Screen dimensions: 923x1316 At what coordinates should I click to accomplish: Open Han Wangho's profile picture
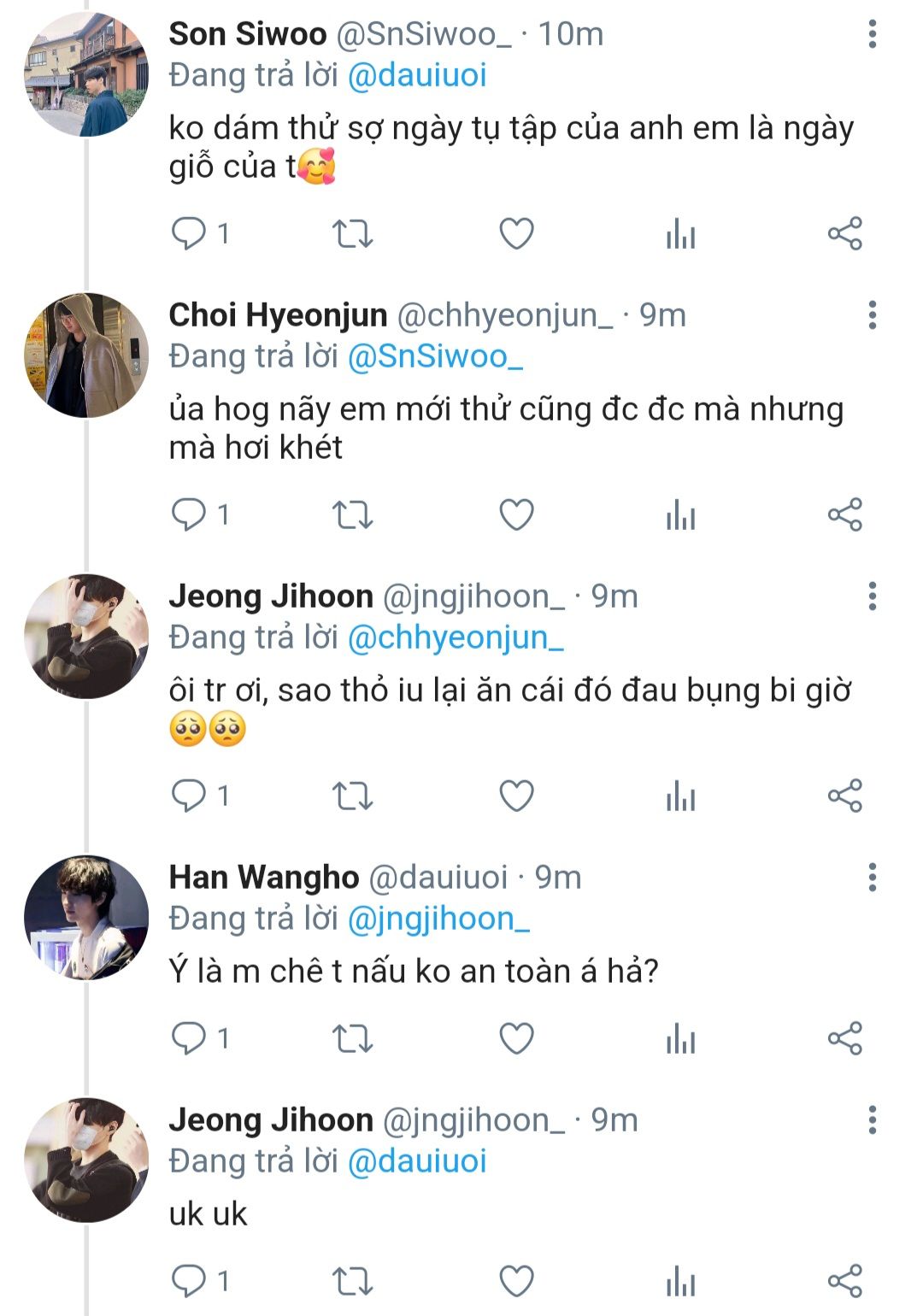pos(86,917)
